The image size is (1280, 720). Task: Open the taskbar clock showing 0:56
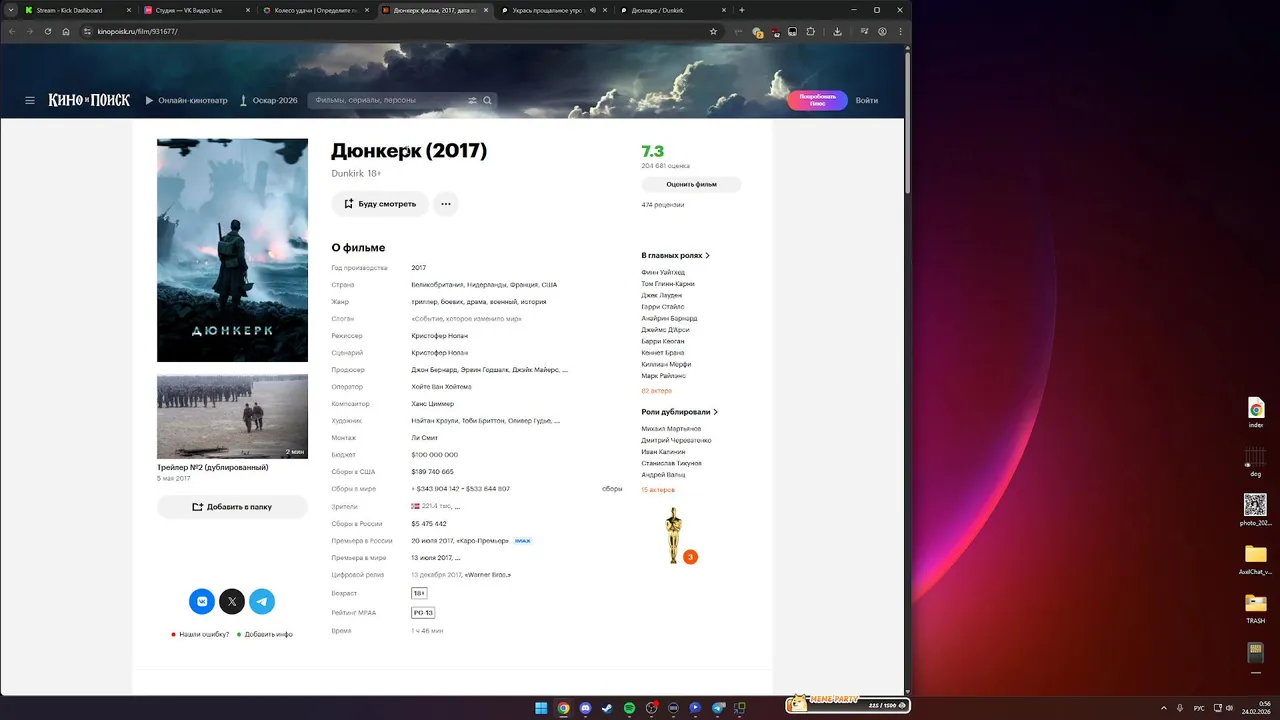coord(1258,708)
